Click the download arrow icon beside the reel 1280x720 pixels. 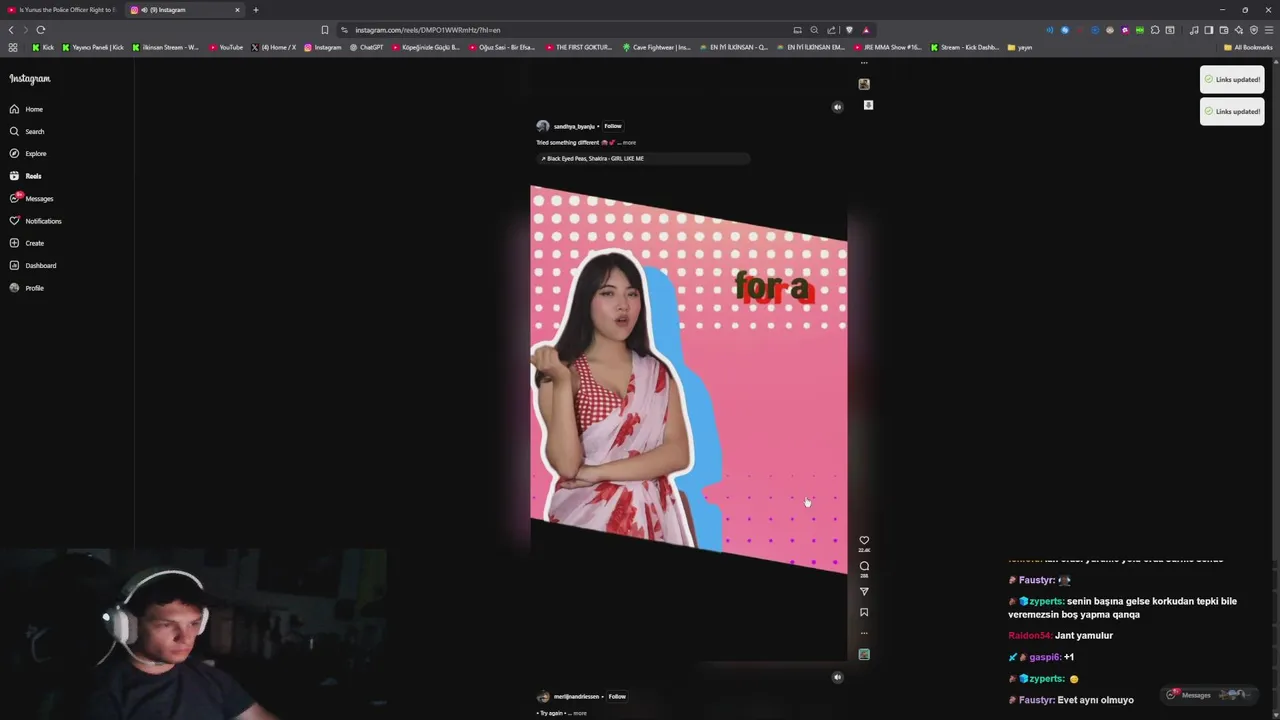pyautogui.click(x=868, y=105)
